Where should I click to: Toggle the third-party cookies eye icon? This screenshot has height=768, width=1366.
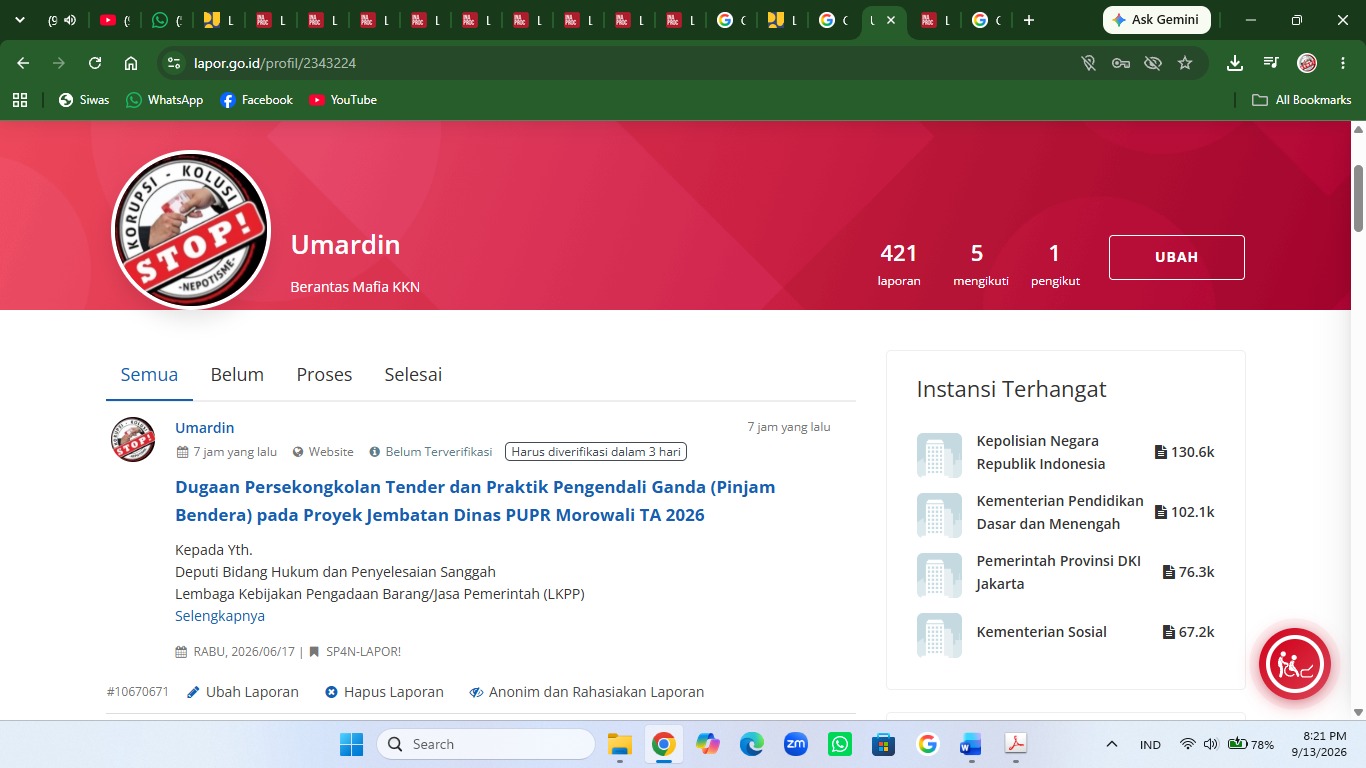1153,63
